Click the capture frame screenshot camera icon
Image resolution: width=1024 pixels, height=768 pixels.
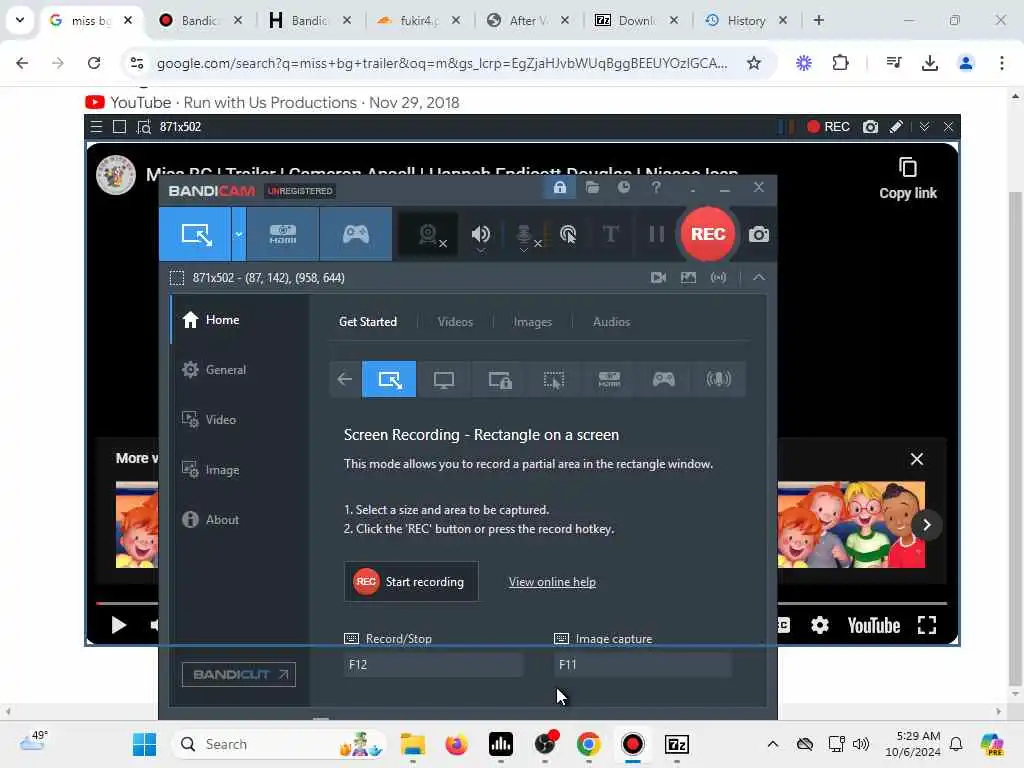[x=870, y=127]
